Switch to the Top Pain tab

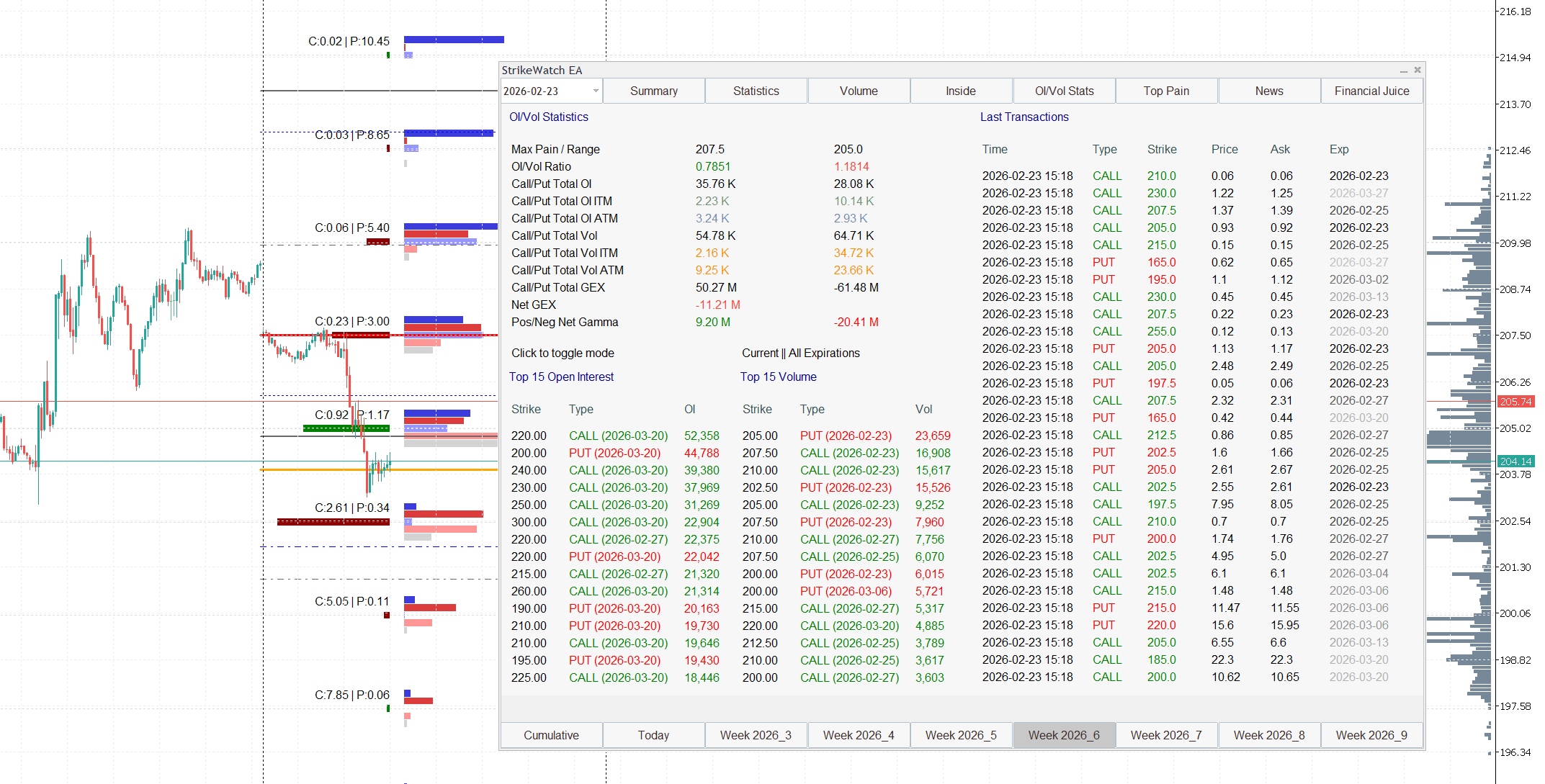point(1166,91)
